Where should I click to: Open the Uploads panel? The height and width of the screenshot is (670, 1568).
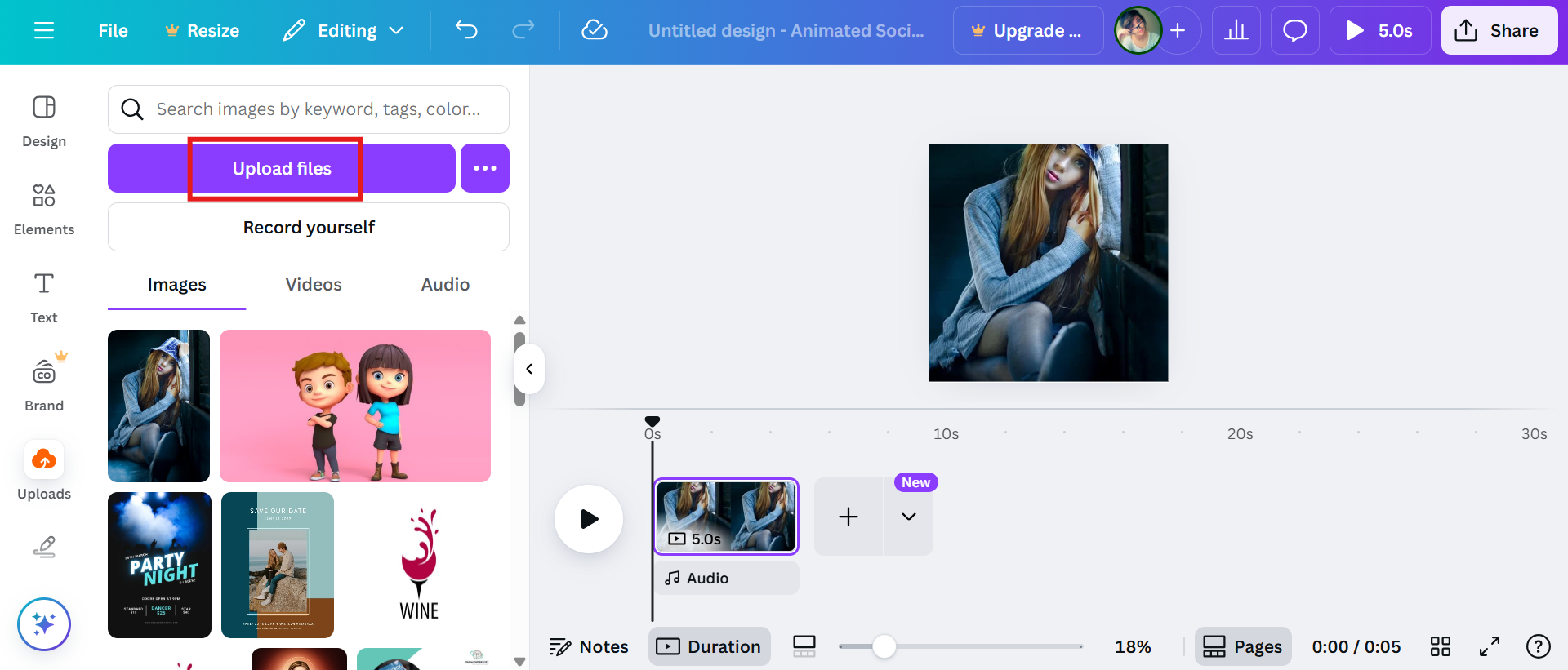point(44,472)
